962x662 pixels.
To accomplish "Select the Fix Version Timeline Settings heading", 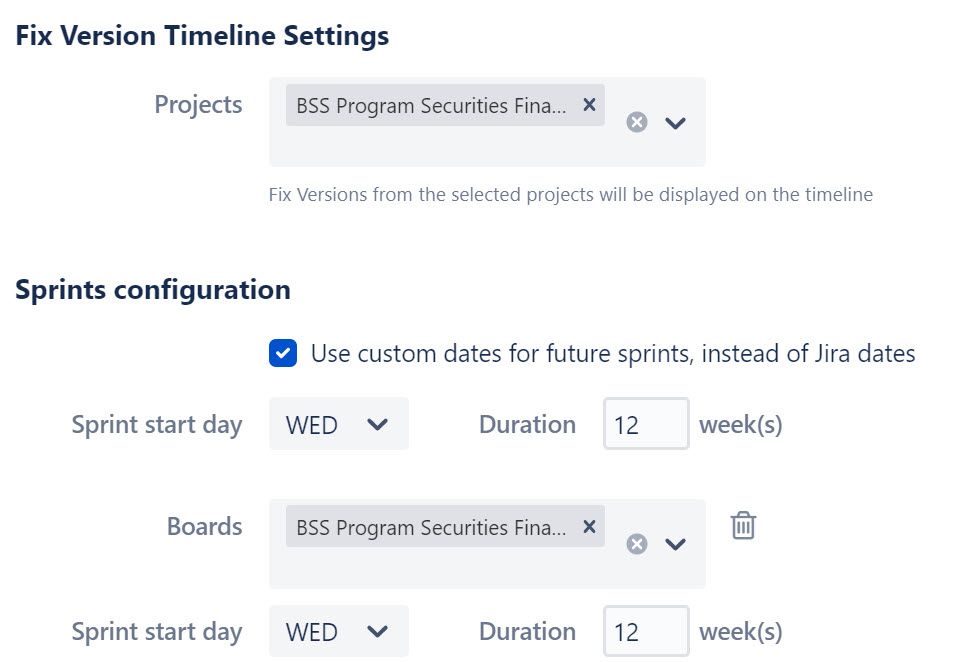I will click(x=202, y=35).
